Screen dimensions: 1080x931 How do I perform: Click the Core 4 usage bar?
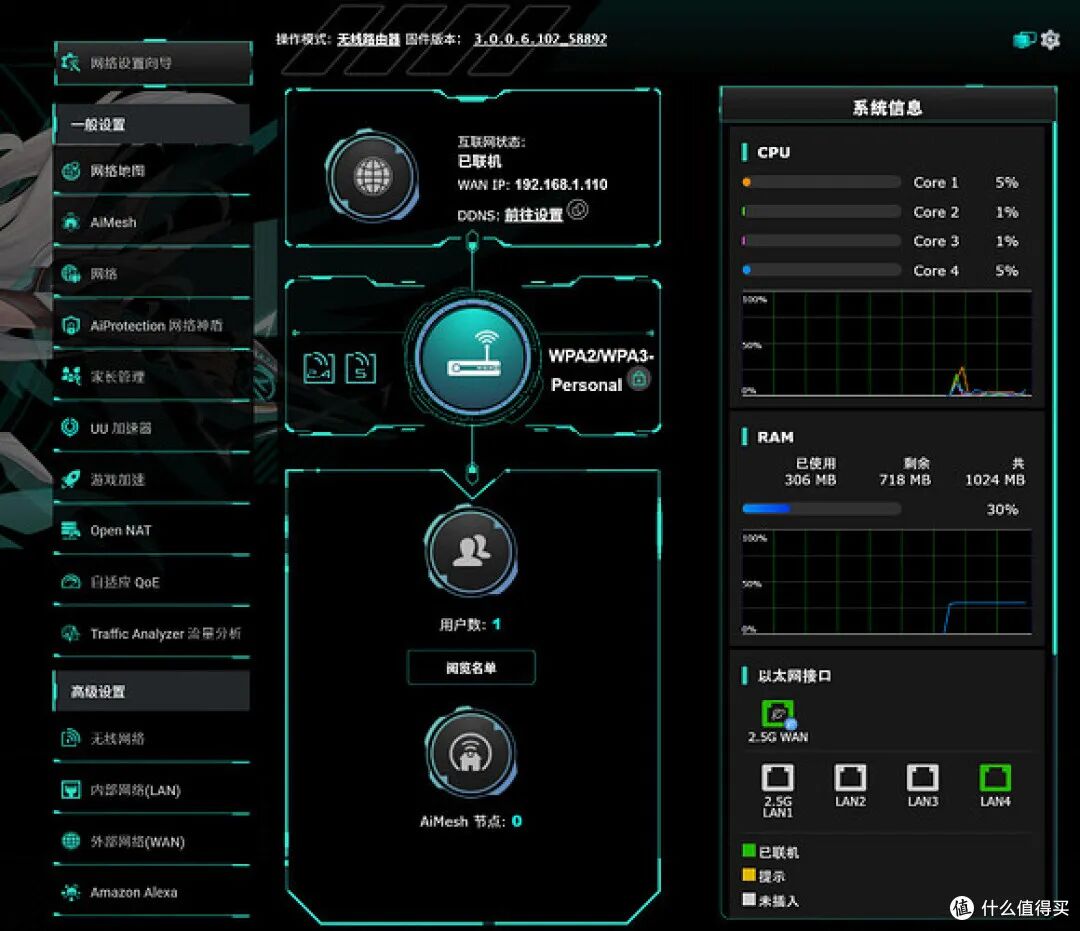pos(822,271)
